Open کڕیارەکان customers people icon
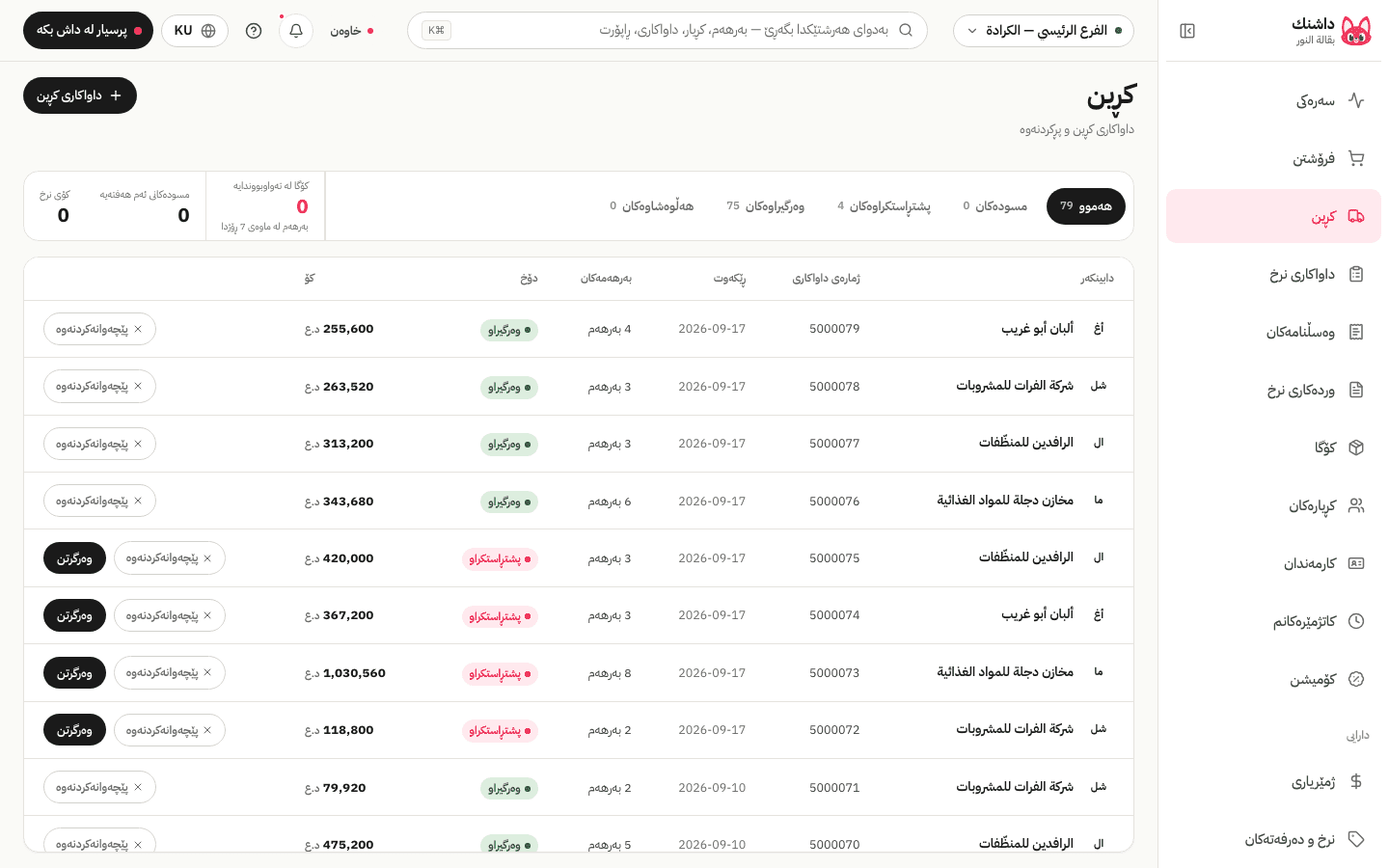This screenshot has width=1389, height=868. (1356, 505)
